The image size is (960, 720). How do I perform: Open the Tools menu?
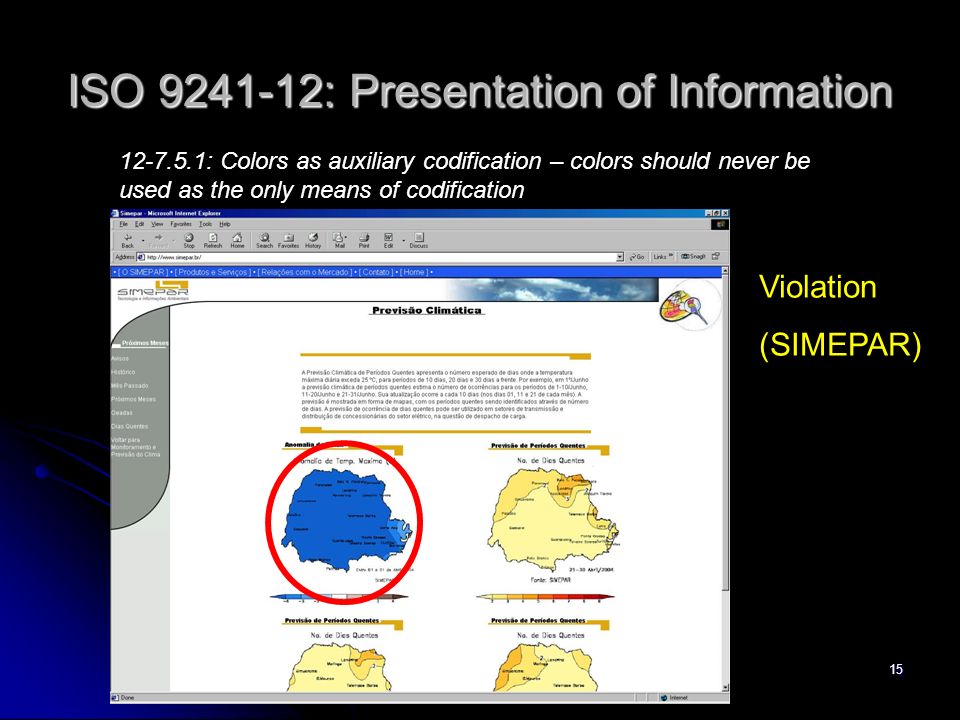[x=206, y=224]
